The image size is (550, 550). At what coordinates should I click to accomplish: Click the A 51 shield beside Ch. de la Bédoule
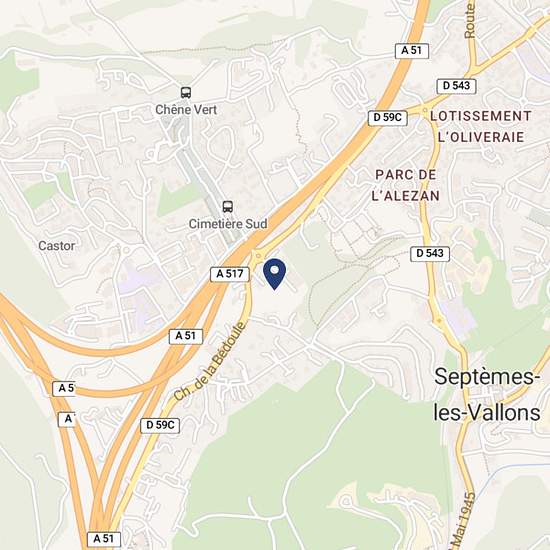point(186,336)
